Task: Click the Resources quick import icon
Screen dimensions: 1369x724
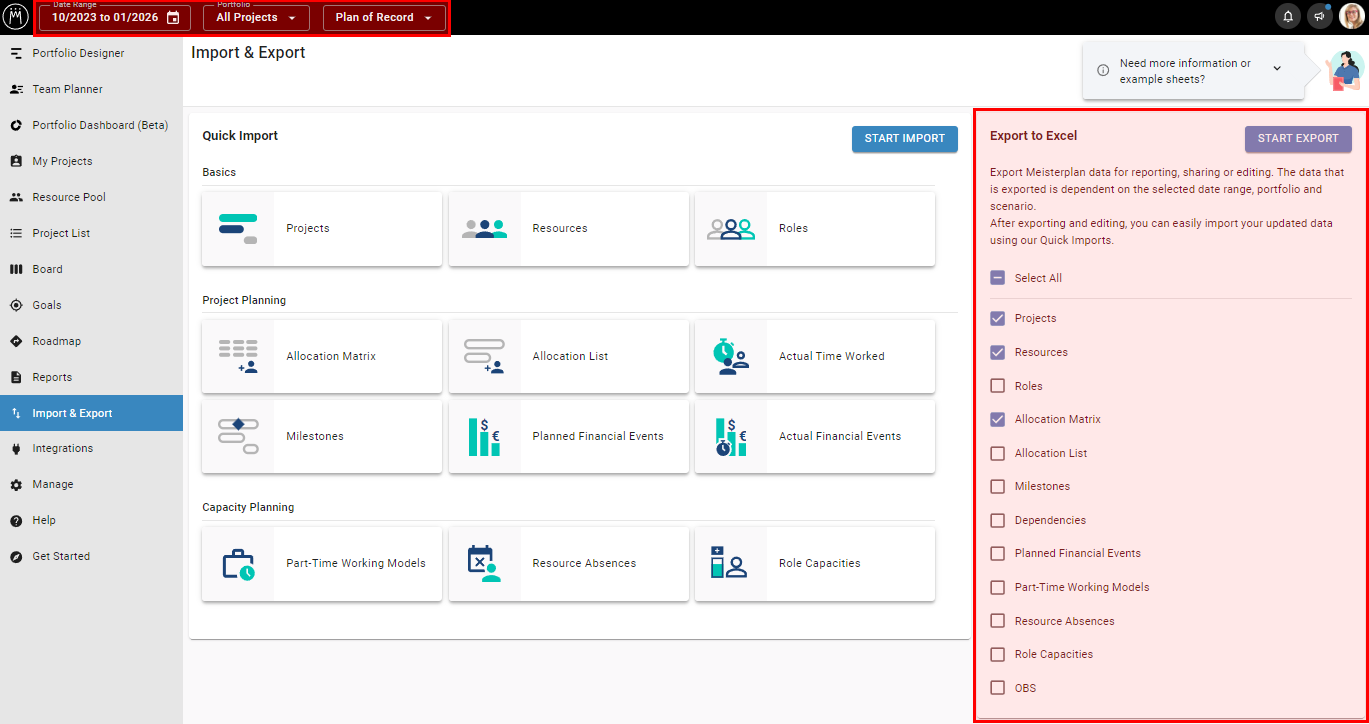Action: click(484, 229)
